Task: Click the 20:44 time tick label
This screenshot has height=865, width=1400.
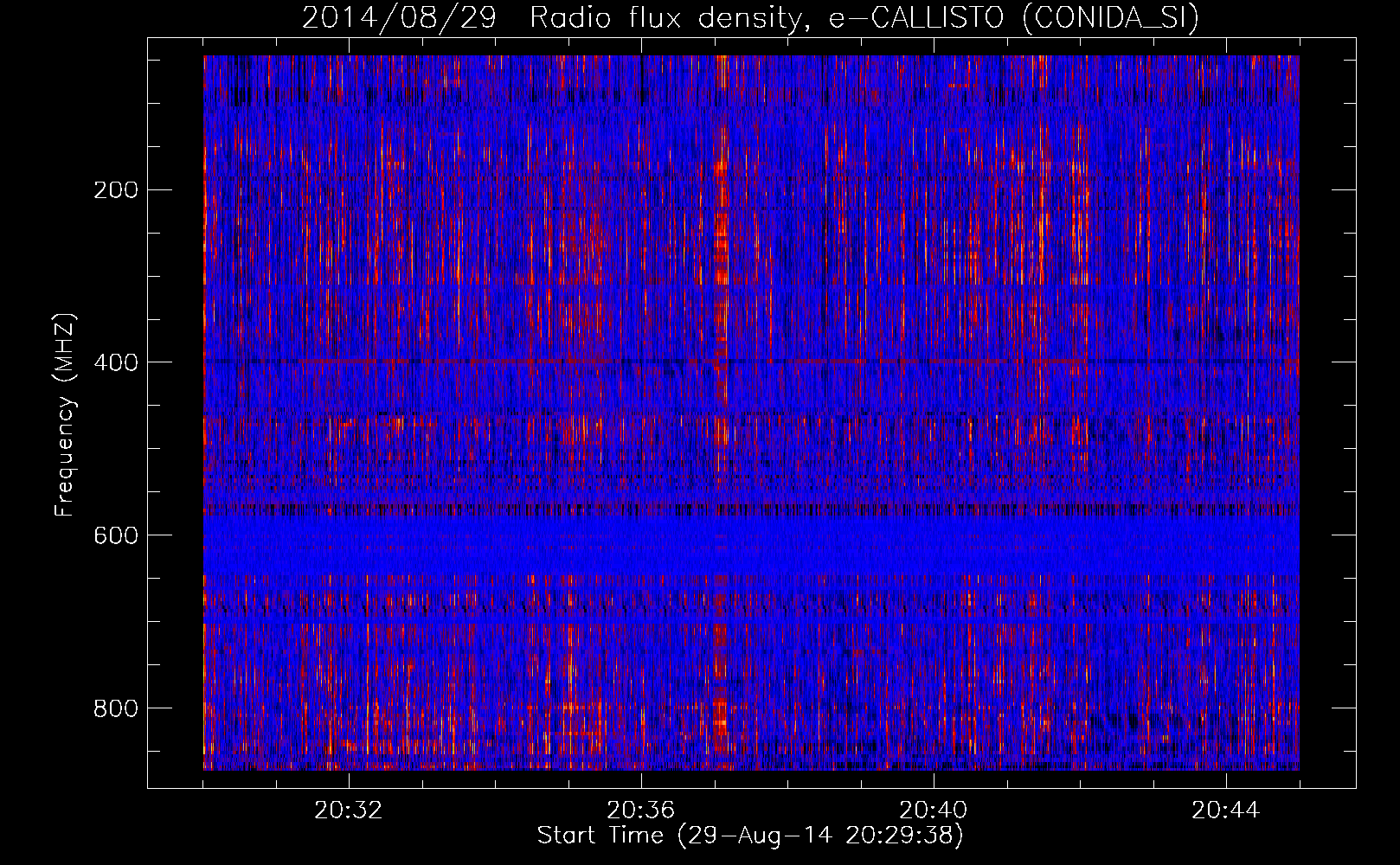Action: (x=1226, y=811)
